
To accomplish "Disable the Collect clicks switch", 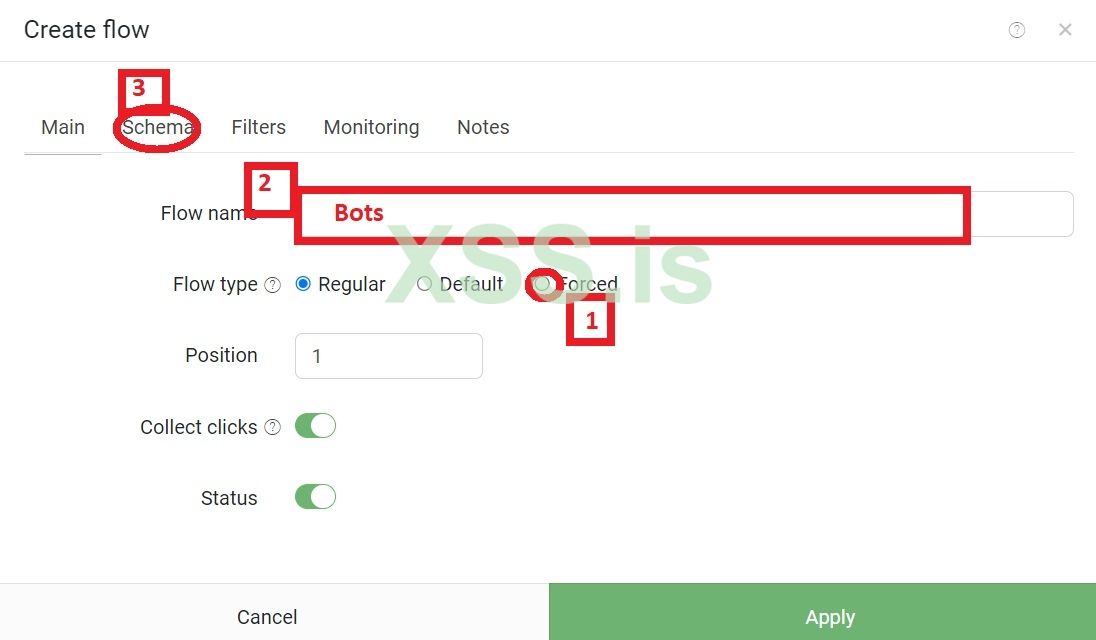I will tap(315, 425).
